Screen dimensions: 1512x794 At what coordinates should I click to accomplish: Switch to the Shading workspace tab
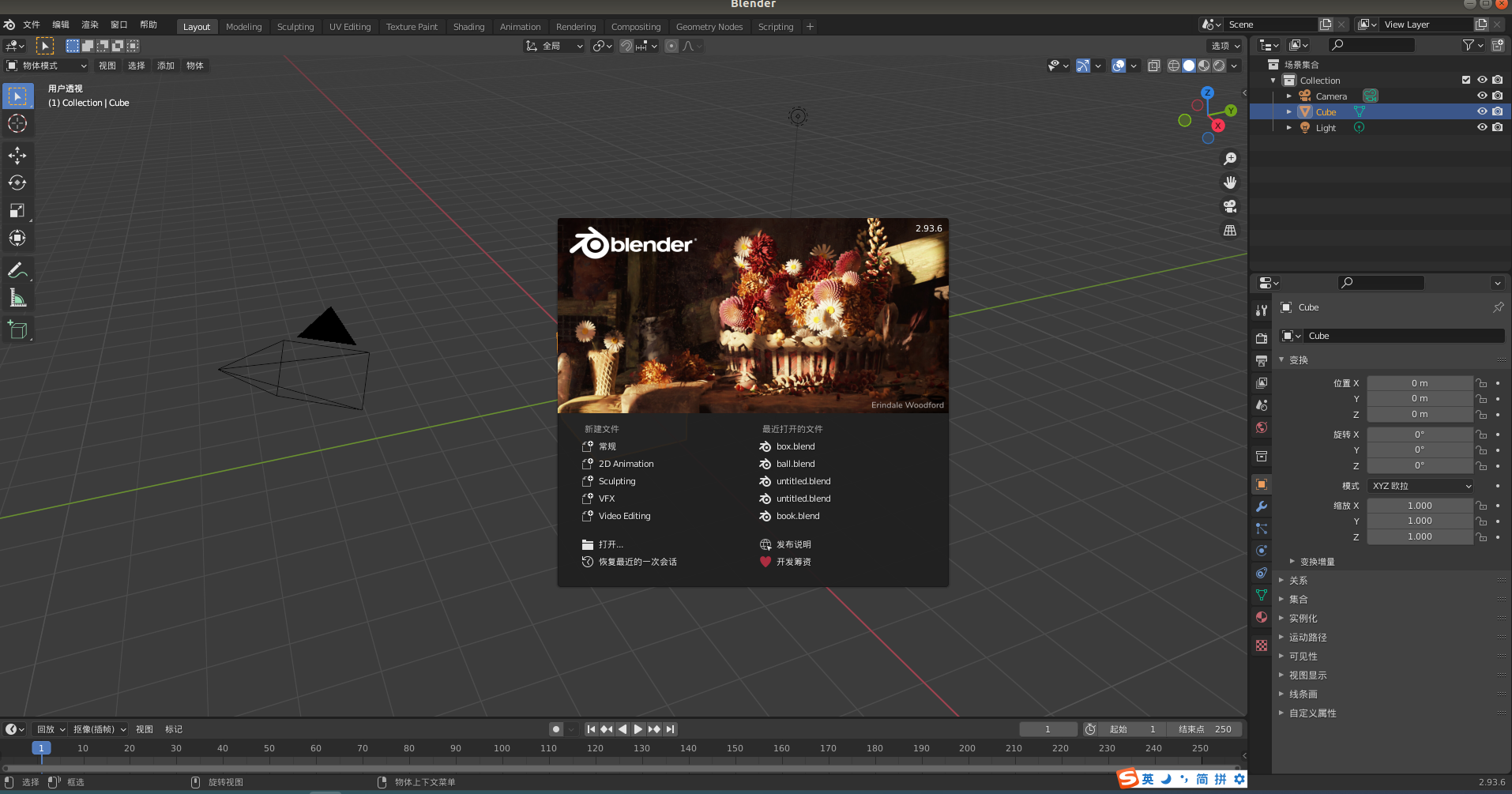pyautogui.click(x=468, y=27)
